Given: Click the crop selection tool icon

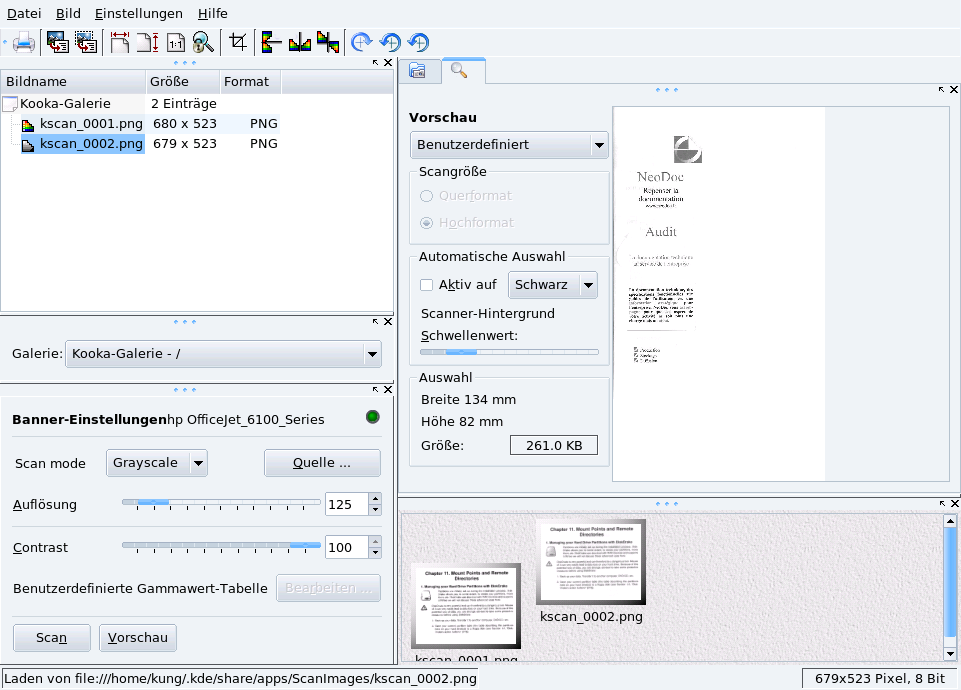Looking at the screenshot, I should 238,42.
